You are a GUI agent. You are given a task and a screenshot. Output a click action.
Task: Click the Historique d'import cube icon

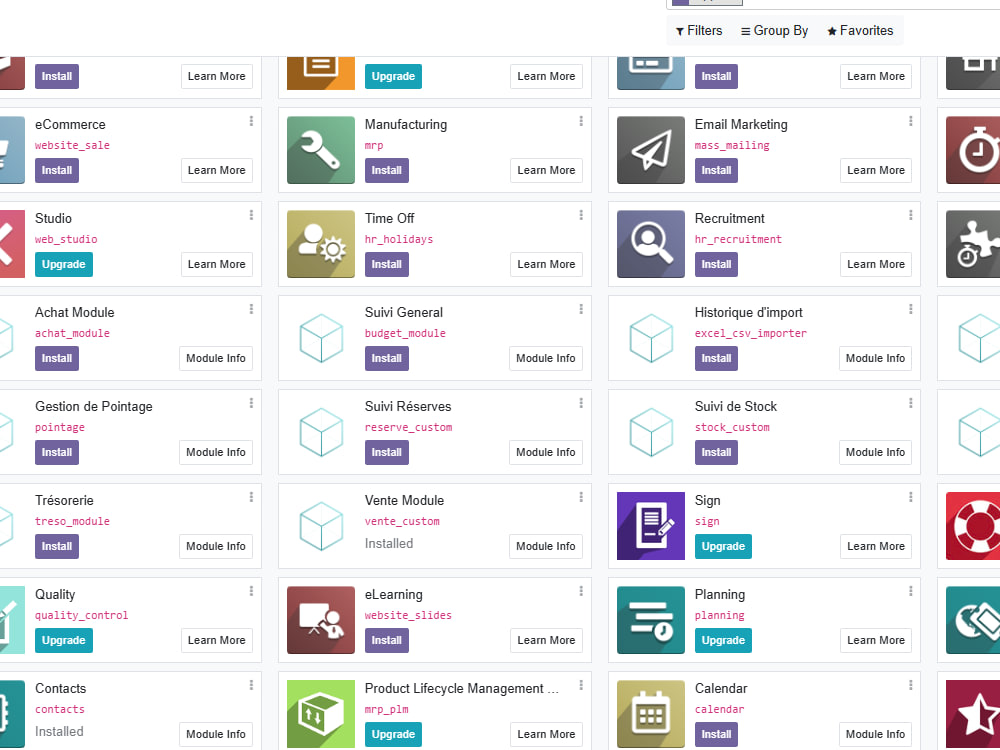click(651, 338)
